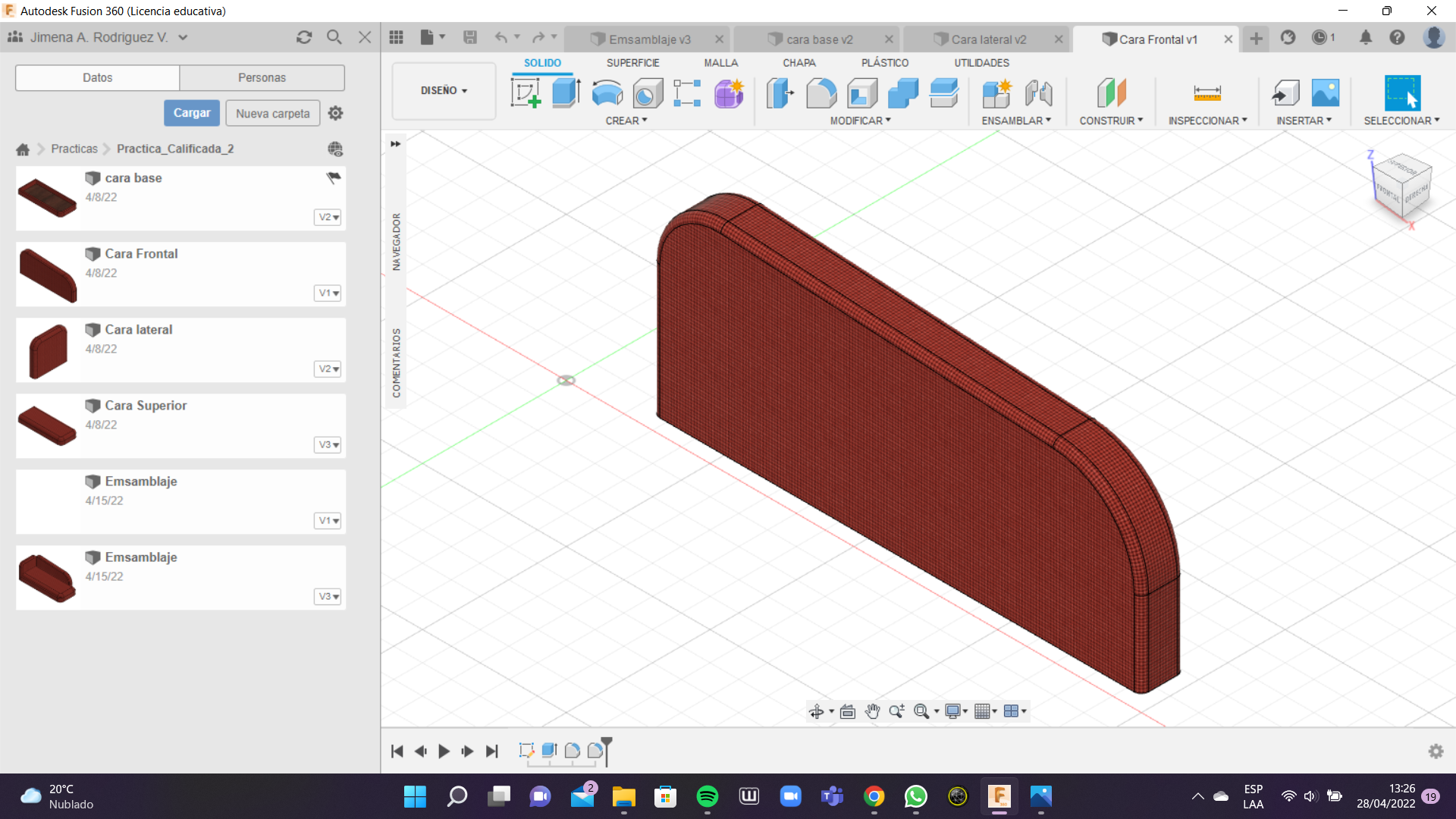This screenshot has width=1456, height=819.
Task: Open the INSERTAR dropdown menu
Action: pos(1304,121)
